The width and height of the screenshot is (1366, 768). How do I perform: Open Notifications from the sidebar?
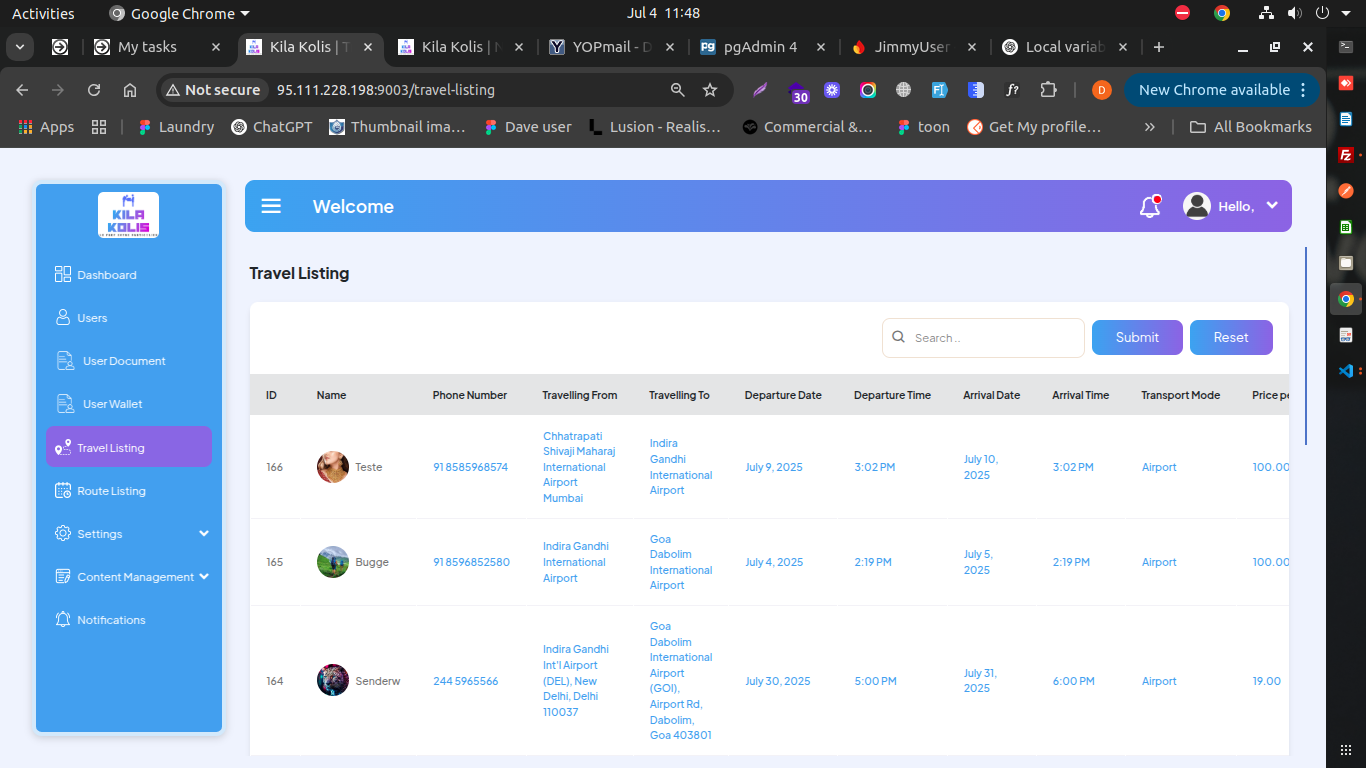tap(111, 620)
